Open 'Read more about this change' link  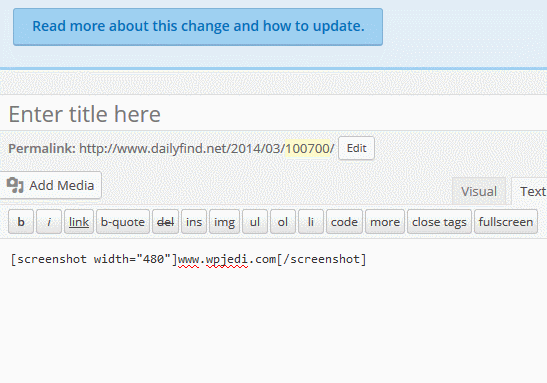pos(198,27)
